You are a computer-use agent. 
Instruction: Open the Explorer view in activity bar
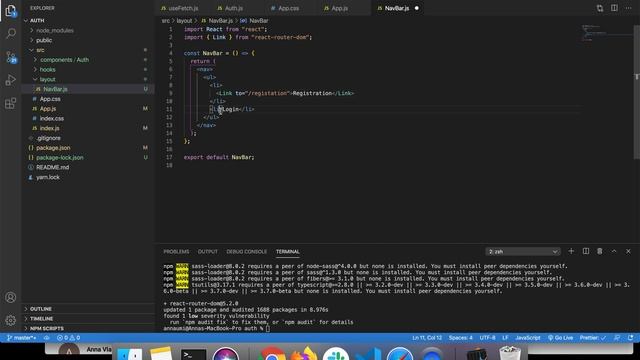pos(11,11)
